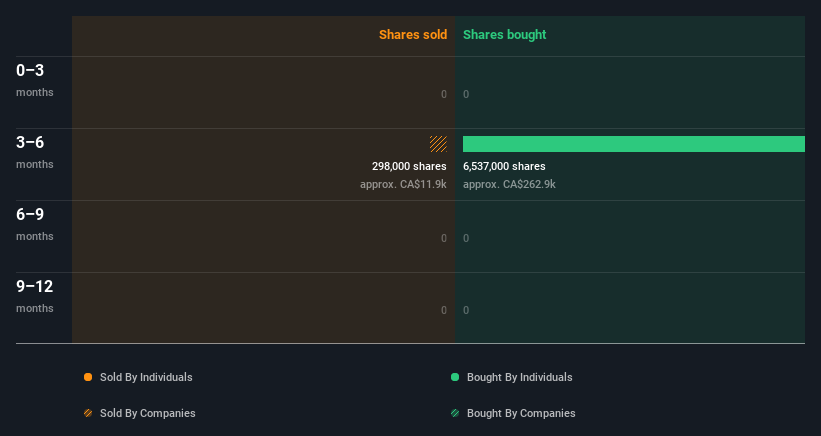The image size is (821, 436).
Task: Click the Bought By Individuals legend text
Action: 519,377
